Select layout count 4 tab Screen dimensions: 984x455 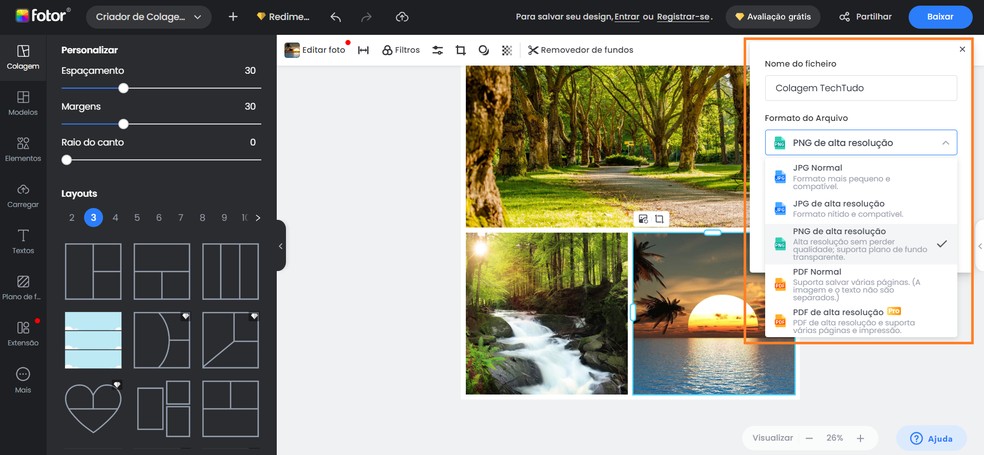(x=115, y=217)
